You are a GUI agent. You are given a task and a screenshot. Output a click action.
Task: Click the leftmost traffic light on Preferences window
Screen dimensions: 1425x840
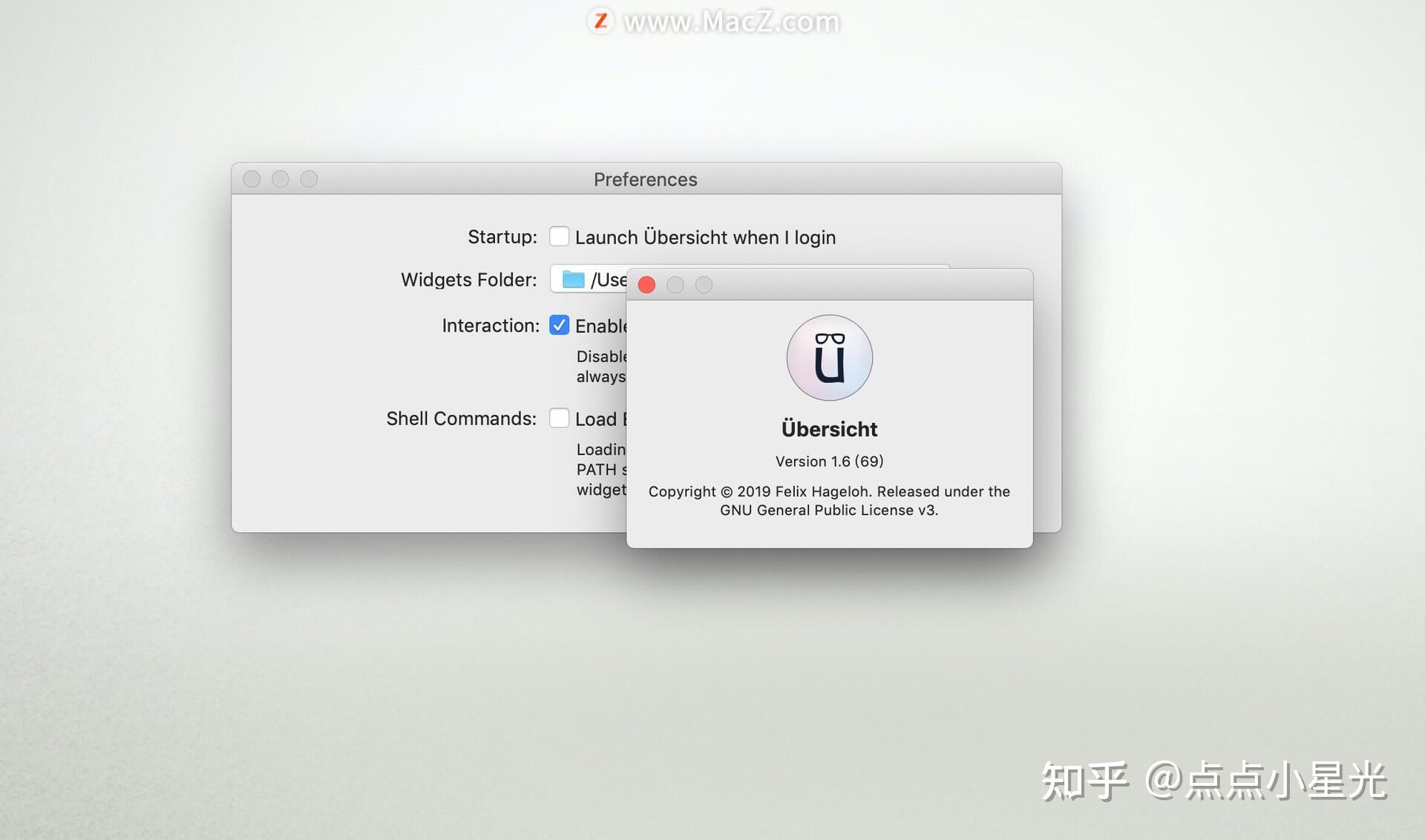click(252, 179)
